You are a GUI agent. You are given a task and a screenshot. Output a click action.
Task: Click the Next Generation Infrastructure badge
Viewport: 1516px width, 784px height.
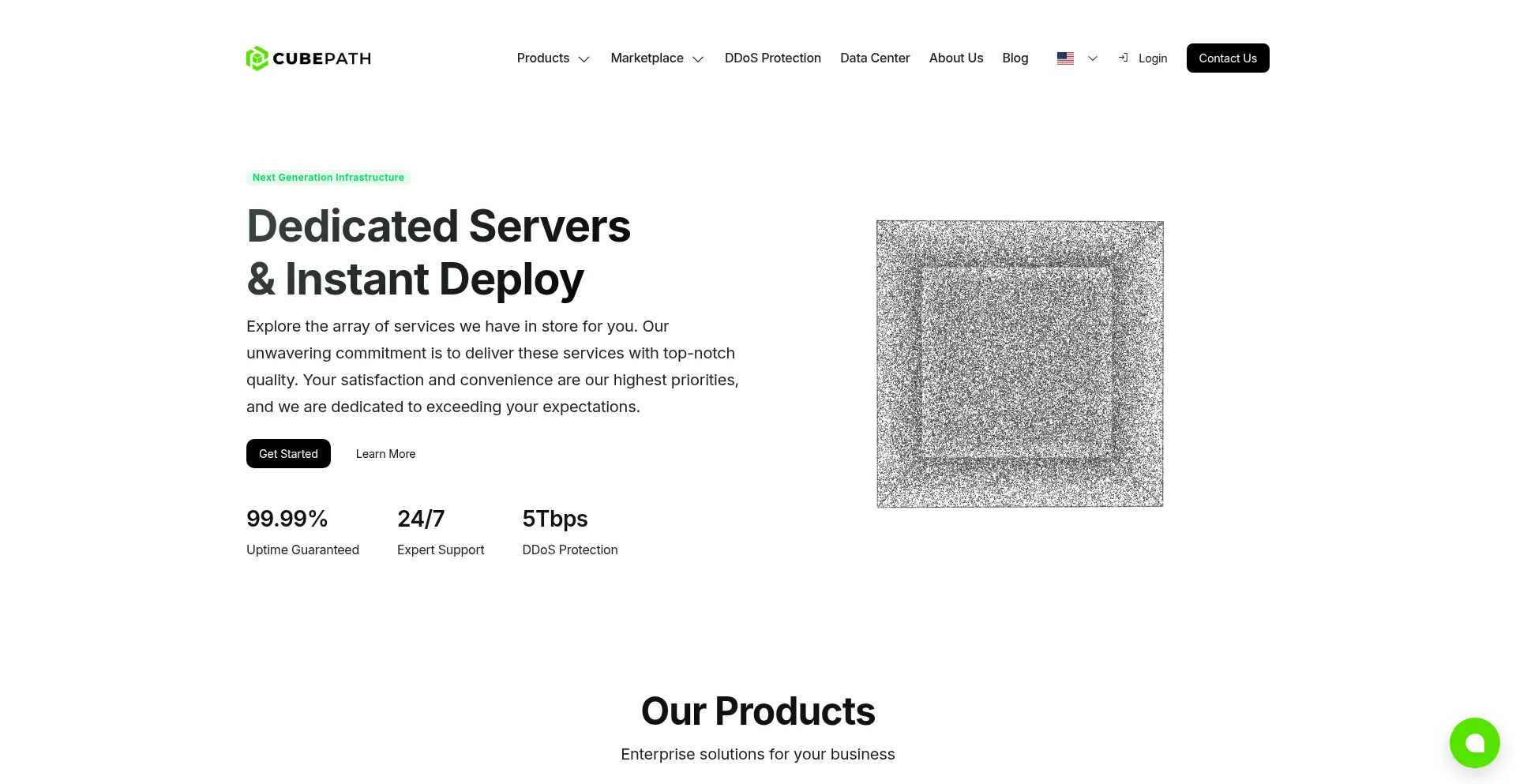(x=328, y=178)
